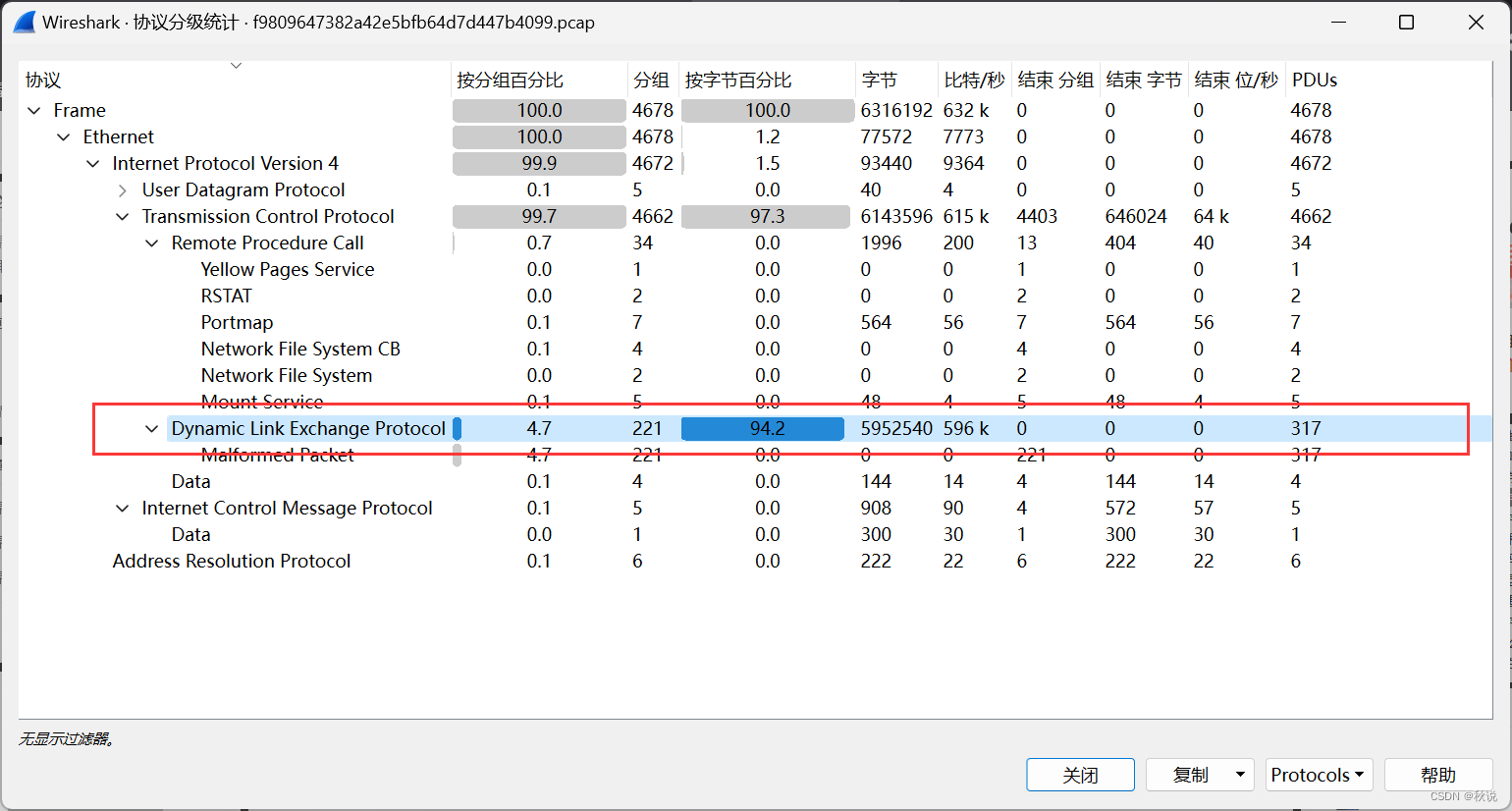This screenshot has width=1512, height=811.
Task: Select the Ethernet row
Action: tap(755, 137)
